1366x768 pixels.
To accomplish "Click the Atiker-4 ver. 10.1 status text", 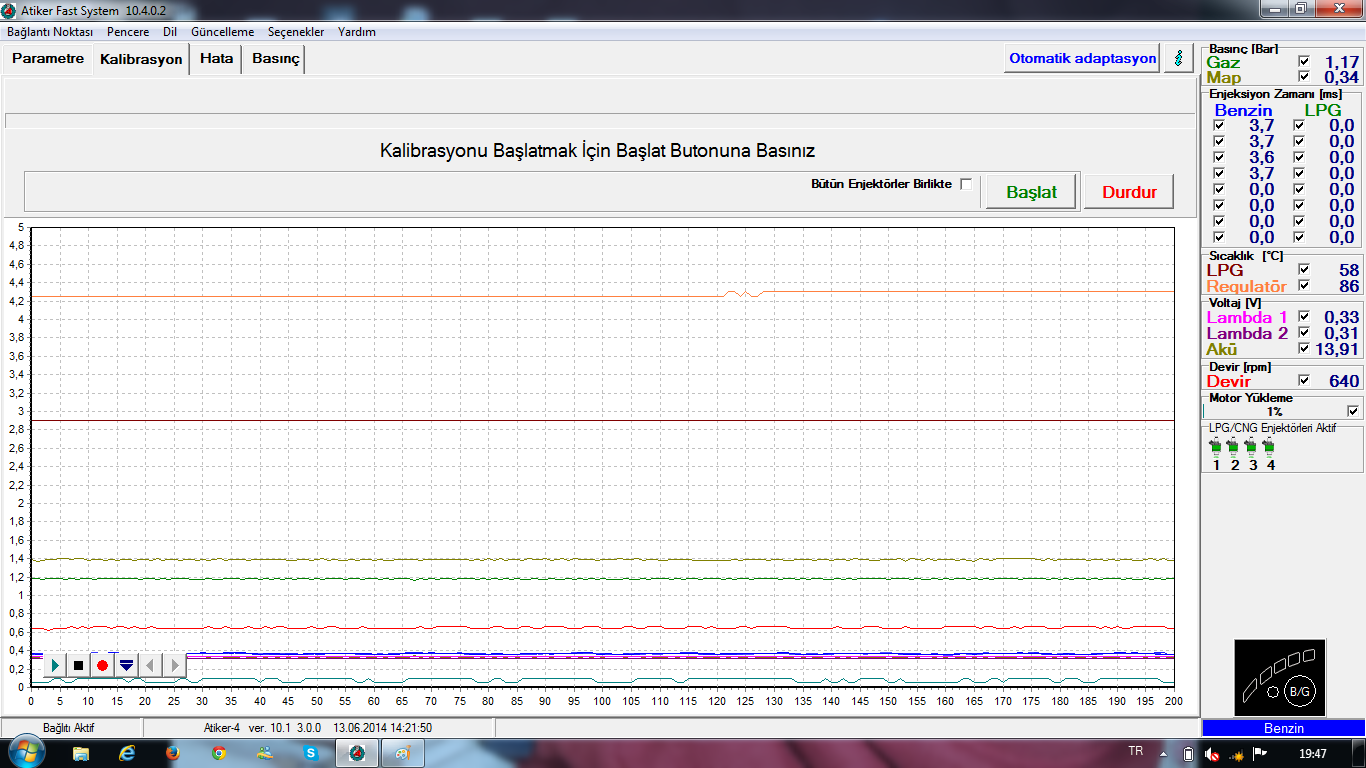I will pos(317,727).
